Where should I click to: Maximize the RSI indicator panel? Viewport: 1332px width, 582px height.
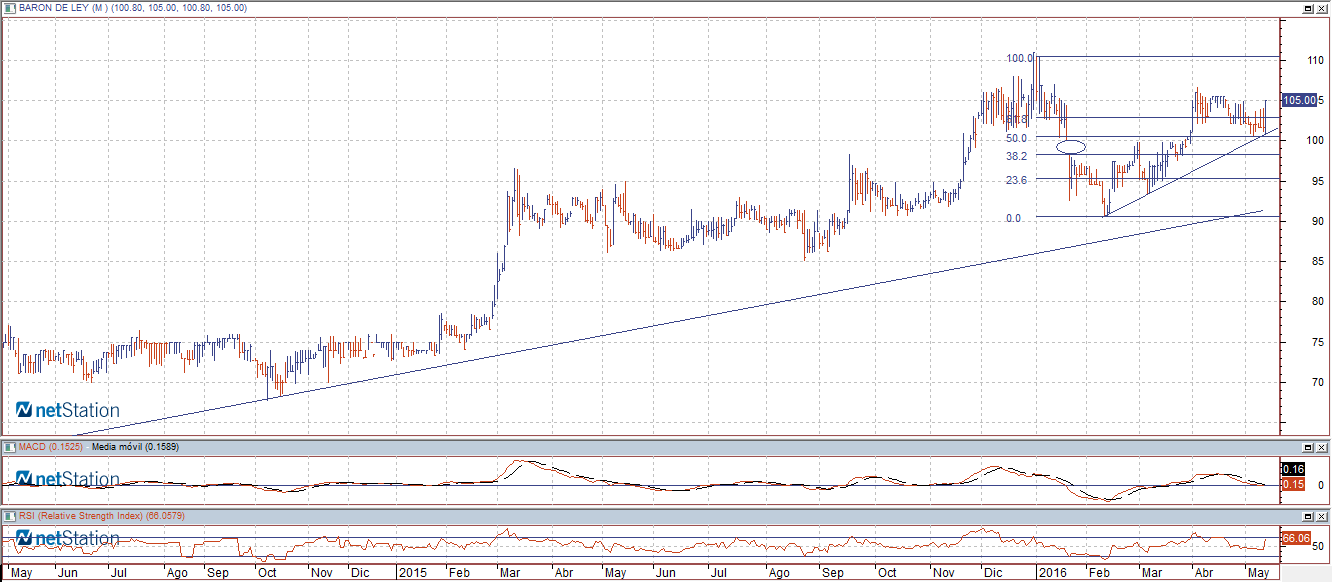(x=1308, y=515)
